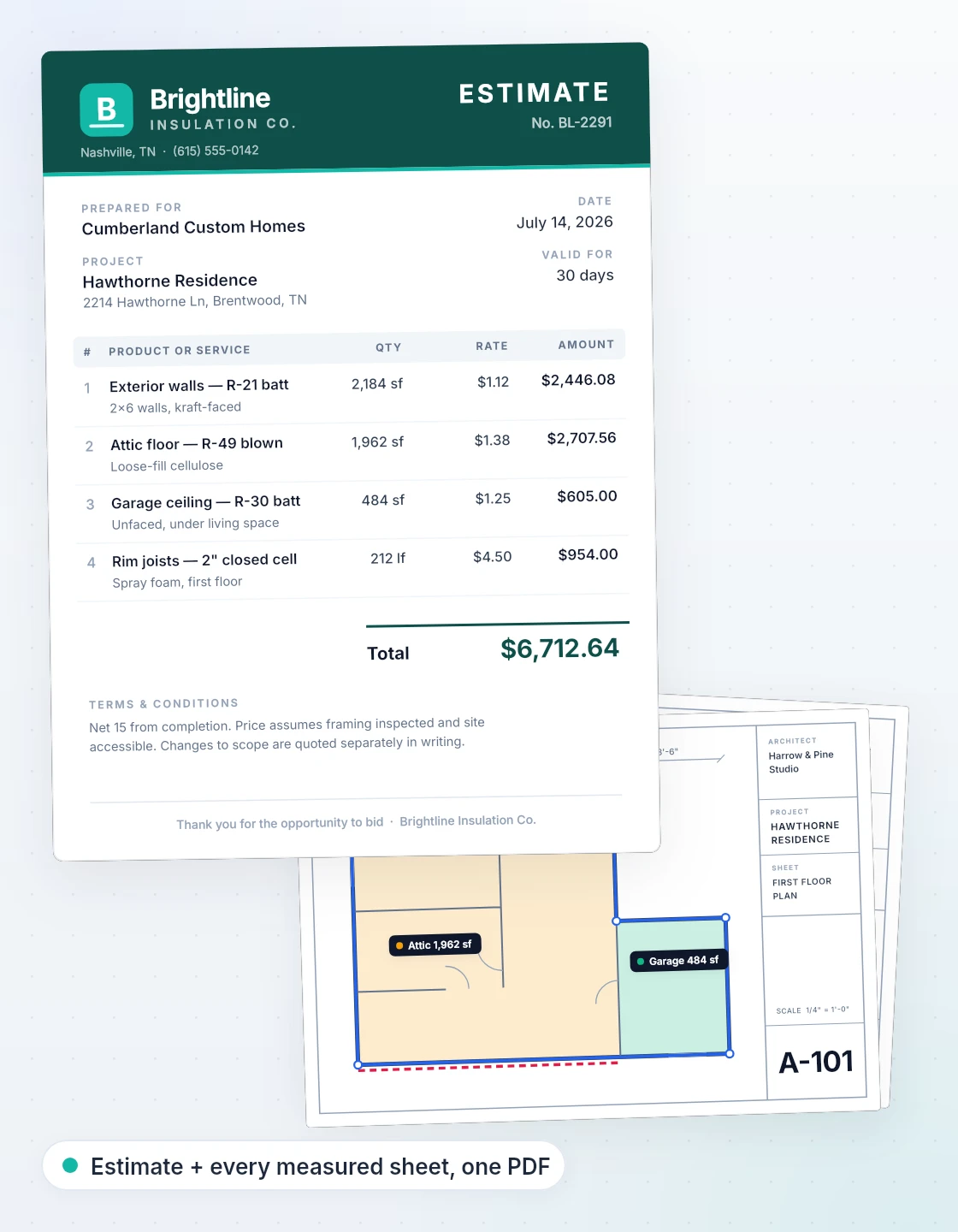
Task: Click FIRST FLOOR PLAN sheet label
Action: [802, 889]
